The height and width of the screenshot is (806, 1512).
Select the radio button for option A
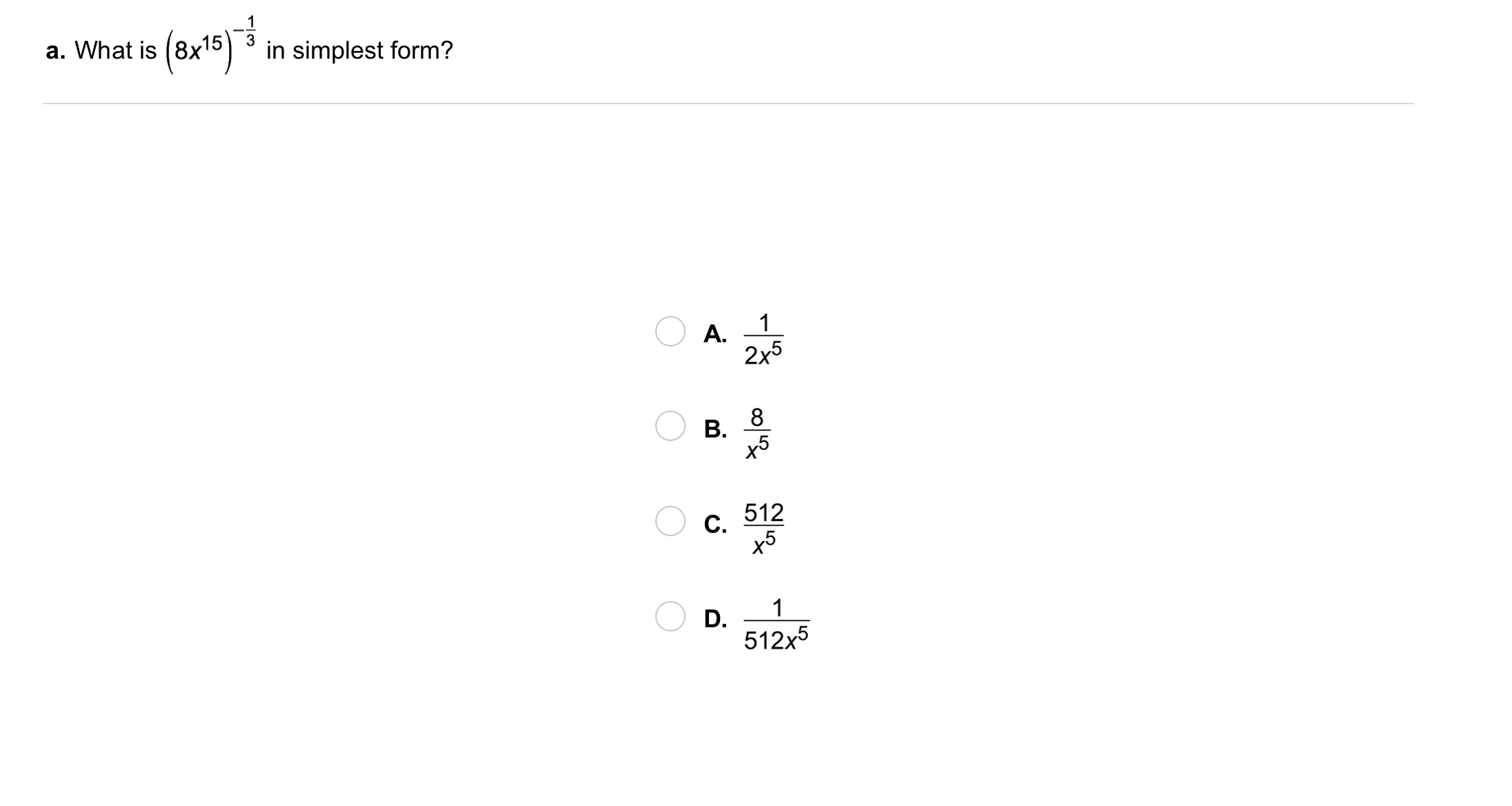[x=670, y=331]
